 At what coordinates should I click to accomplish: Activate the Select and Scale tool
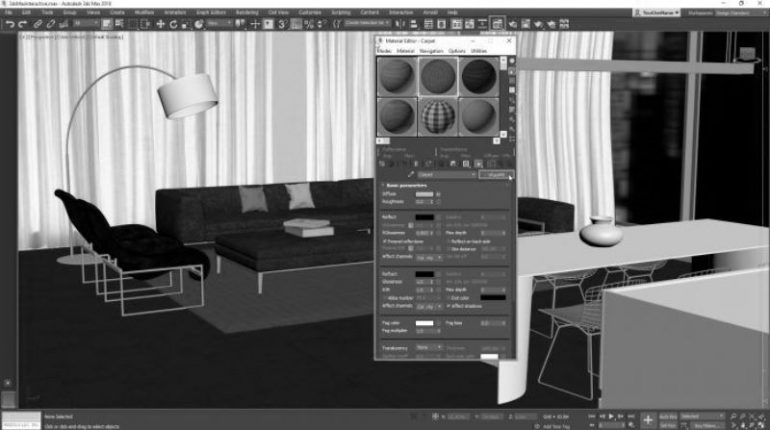[186, 24]
